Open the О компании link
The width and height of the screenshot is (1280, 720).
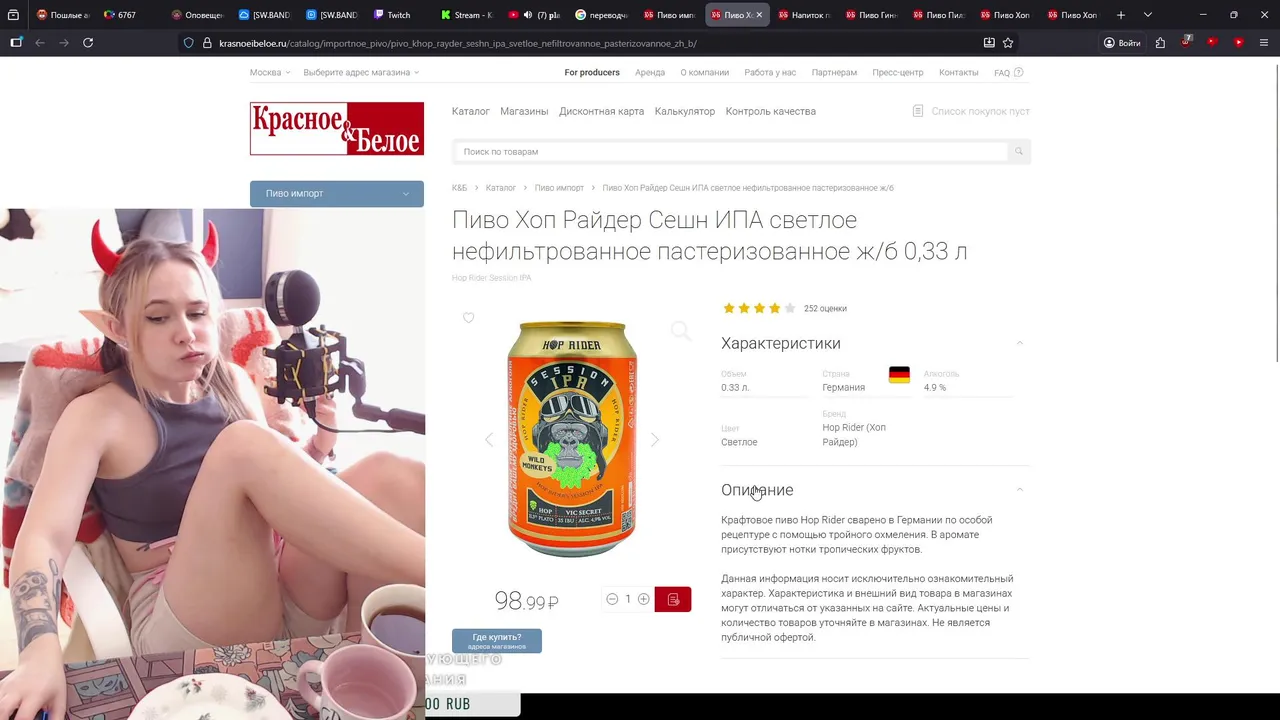[x=705, y=72]
